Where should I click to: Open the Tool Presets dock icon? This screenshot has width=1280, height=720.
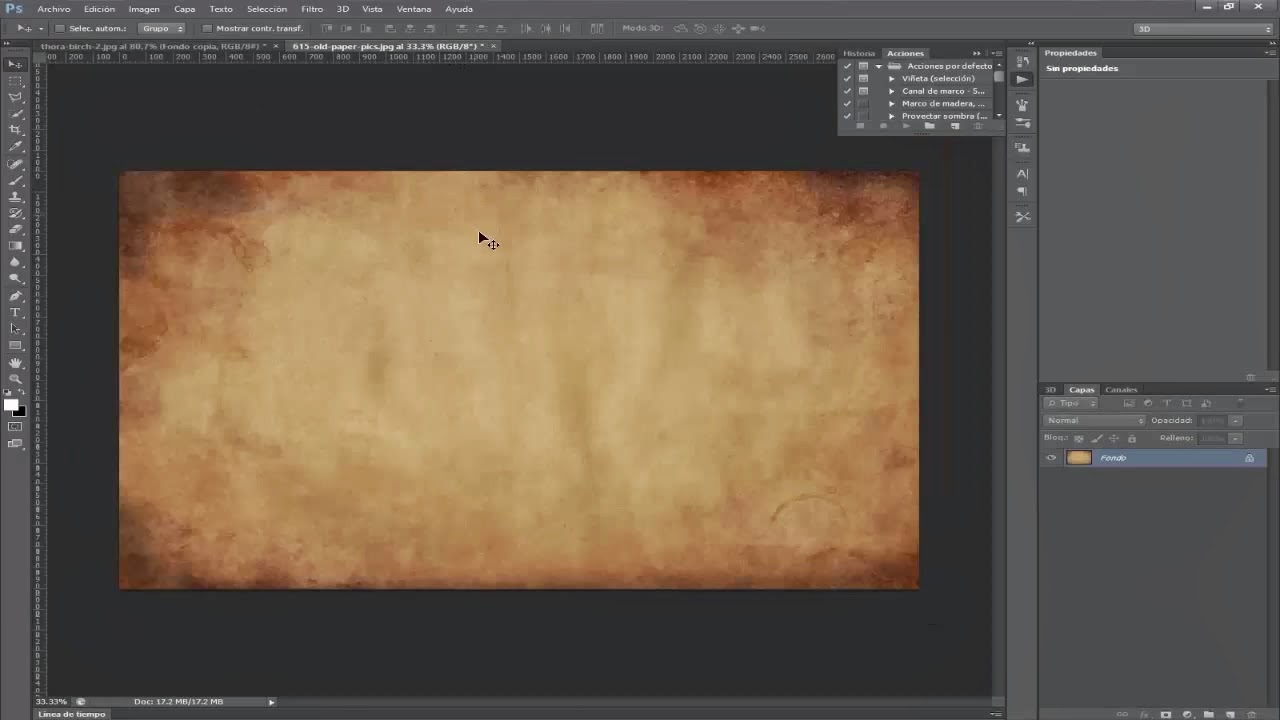[1022, 216]
